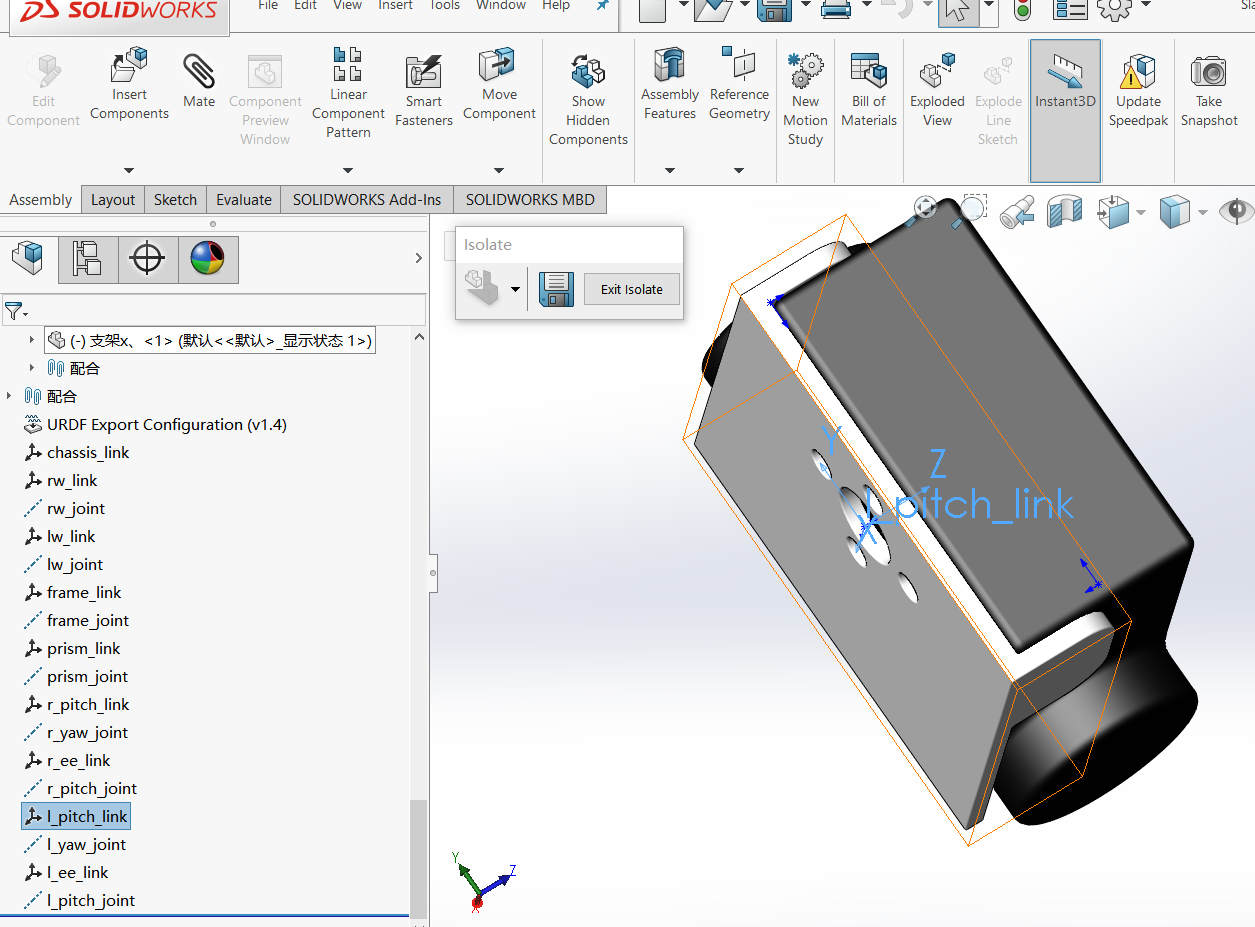This screenshot has width=1255, height=927.
Task: Open the Insert Components tool
Action: point(128,85)
